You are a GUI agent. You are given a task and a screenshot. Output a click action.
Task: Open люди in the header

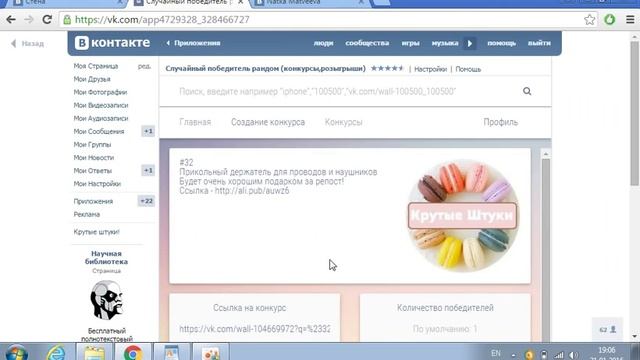tap(323, 43)
